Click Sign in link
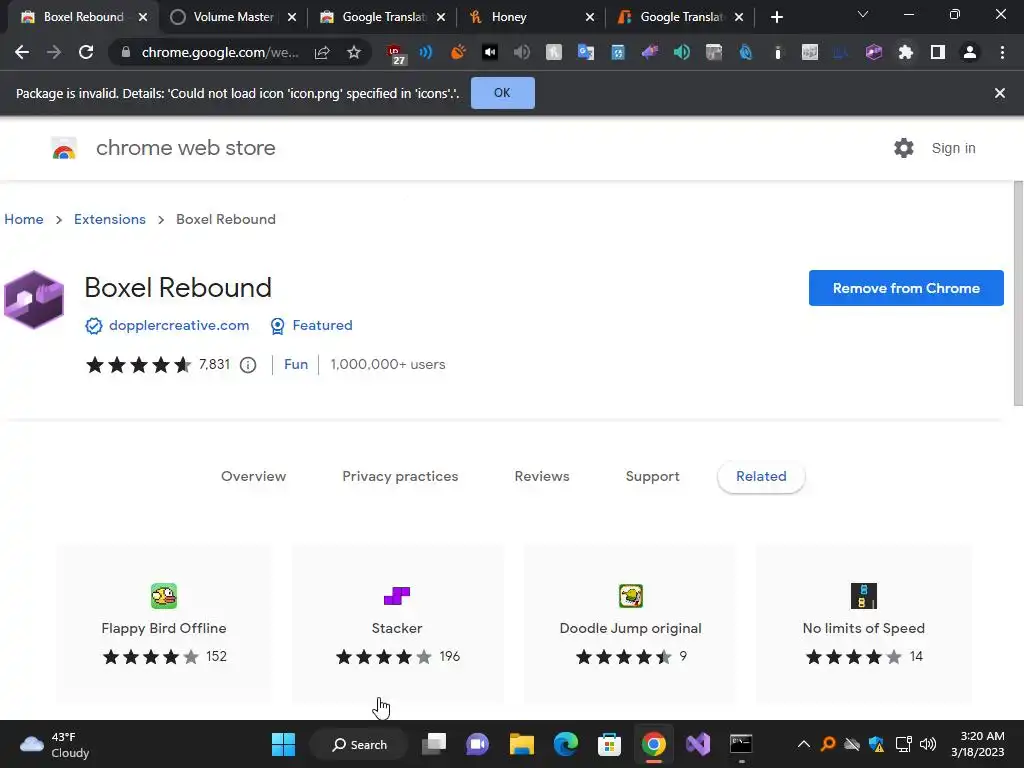The height and width of the screenshot is (768, 1024). [x=953, y=148]
